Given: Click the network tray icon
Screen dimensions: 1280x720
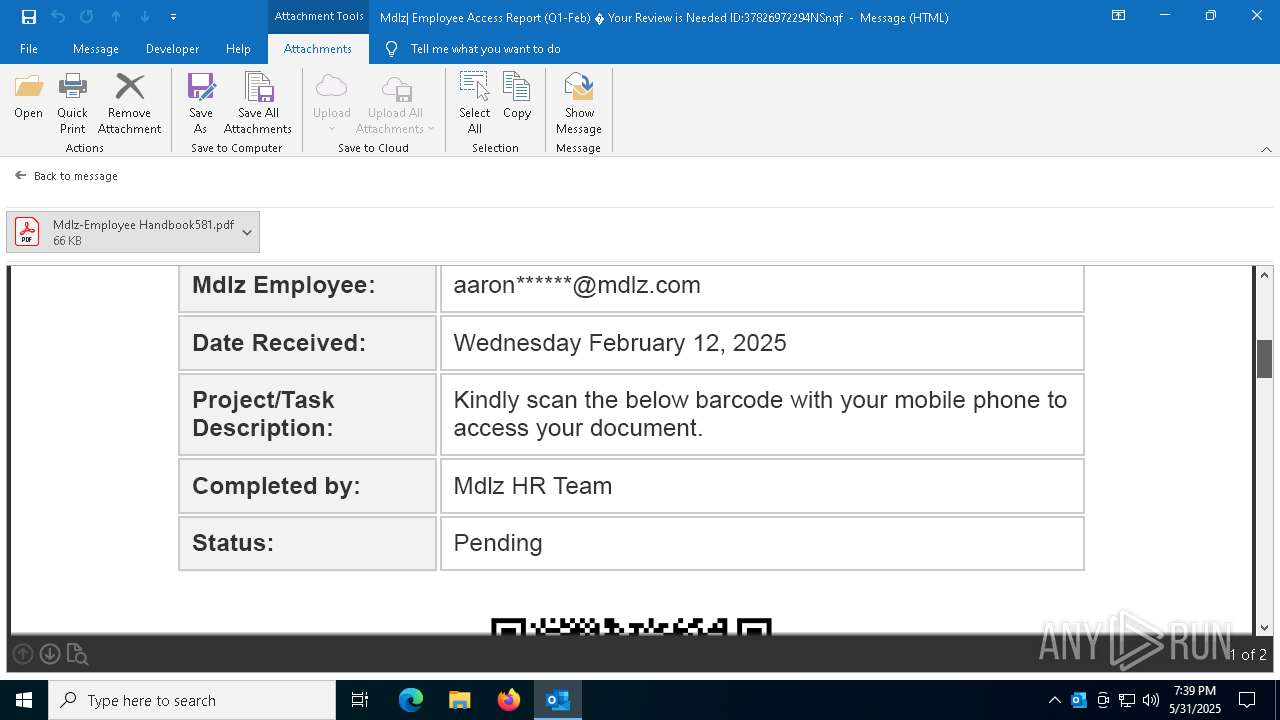Looking at the screenshot, I should coord(1127,700).
